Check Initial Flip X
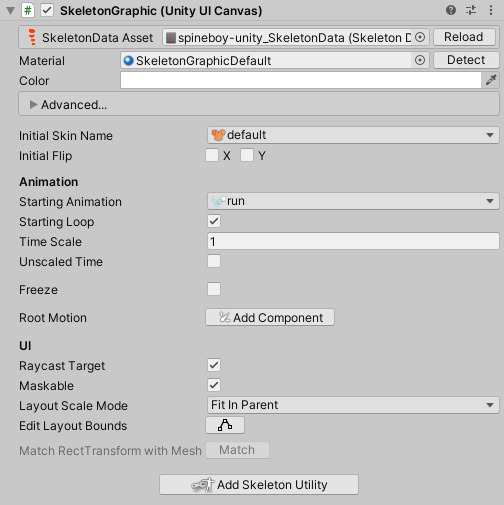Screen dimensions: 504x505 click(x=212, y=155)
